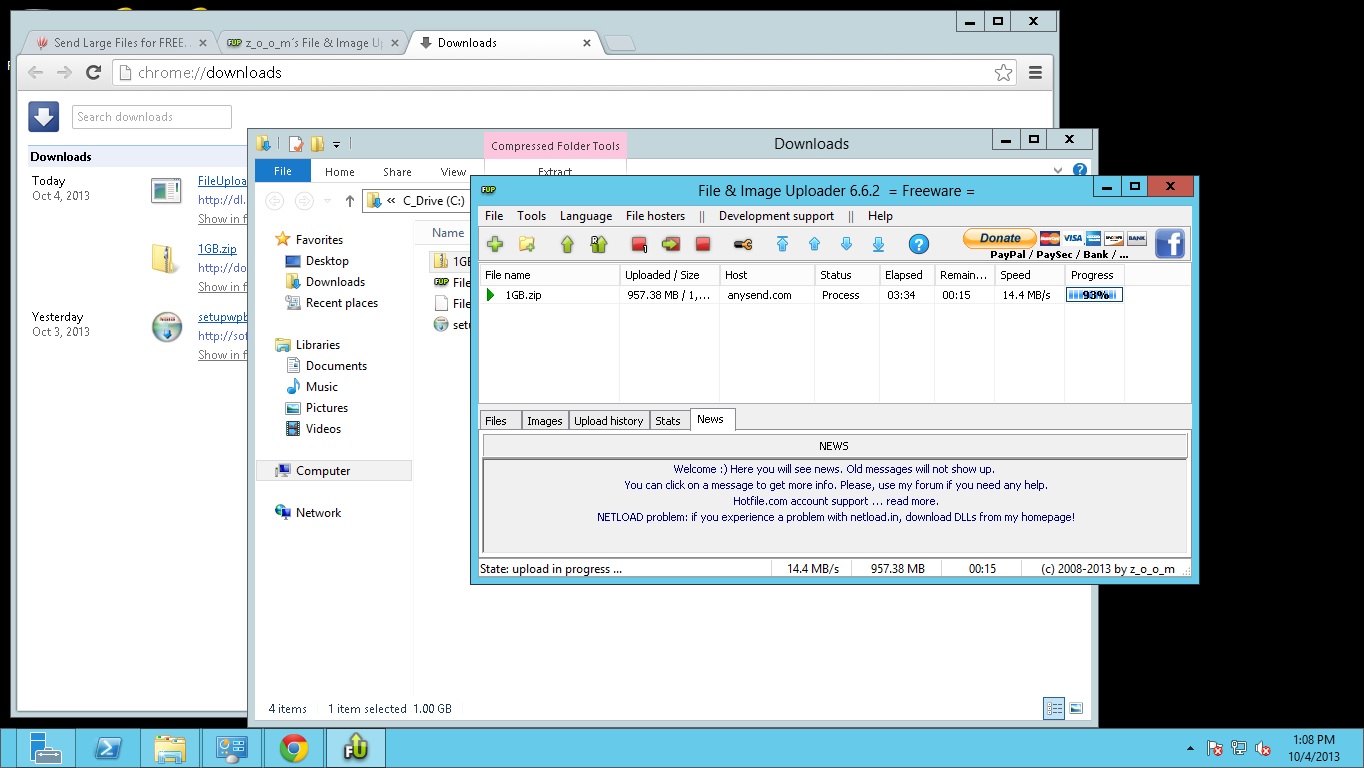Expand the Explorer ribbon chevron arrow
Image resolution: width=1364 pixels, height=768 pixels.
1059,171
